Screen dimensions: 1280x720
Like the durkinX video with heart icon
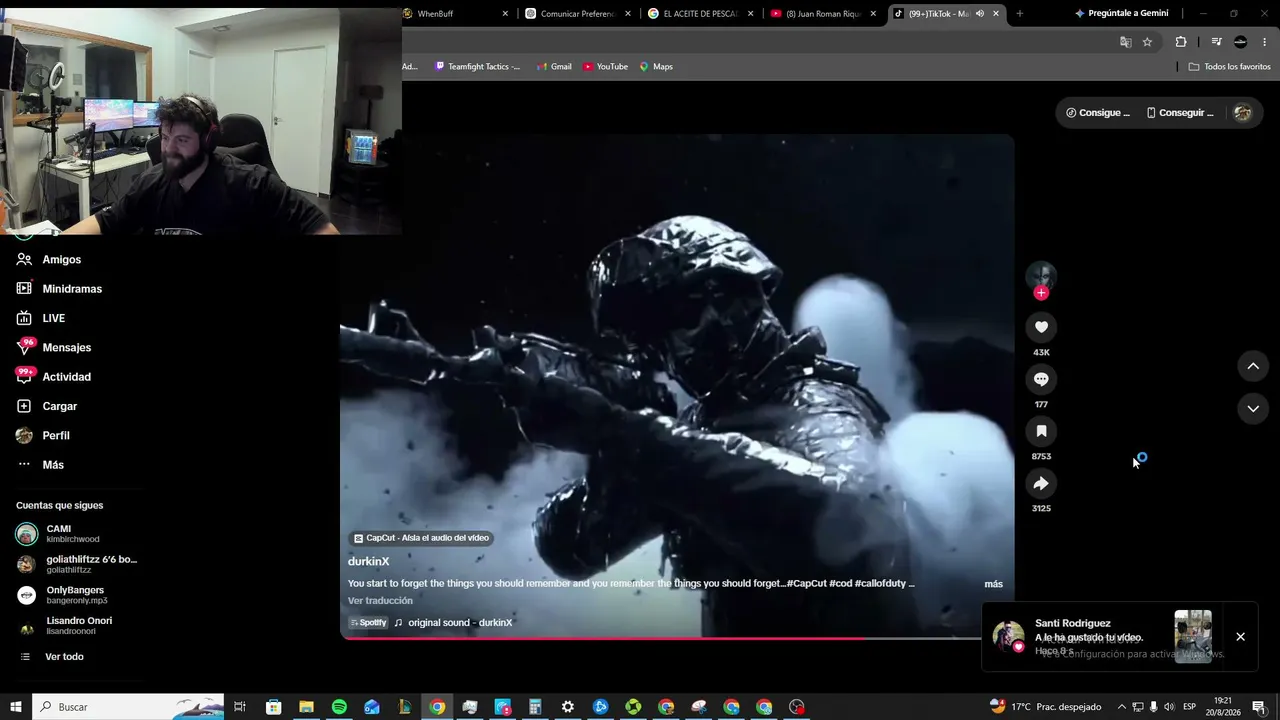point(1041,327)
